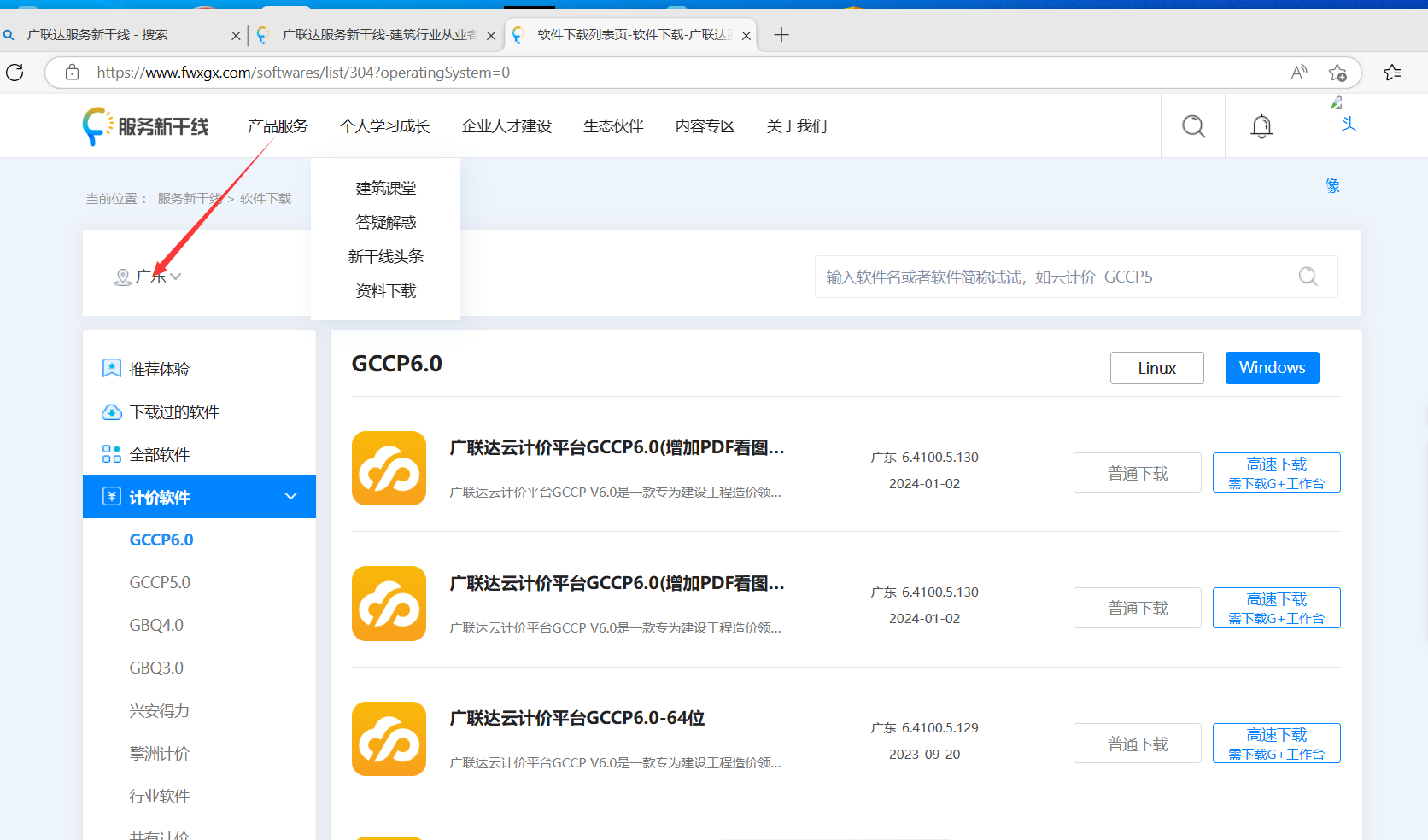Click the GCCP6.0-64位 software icon
Viewport: 1428px width, 840px height.
pyautogui.click(x=389, y=738)
